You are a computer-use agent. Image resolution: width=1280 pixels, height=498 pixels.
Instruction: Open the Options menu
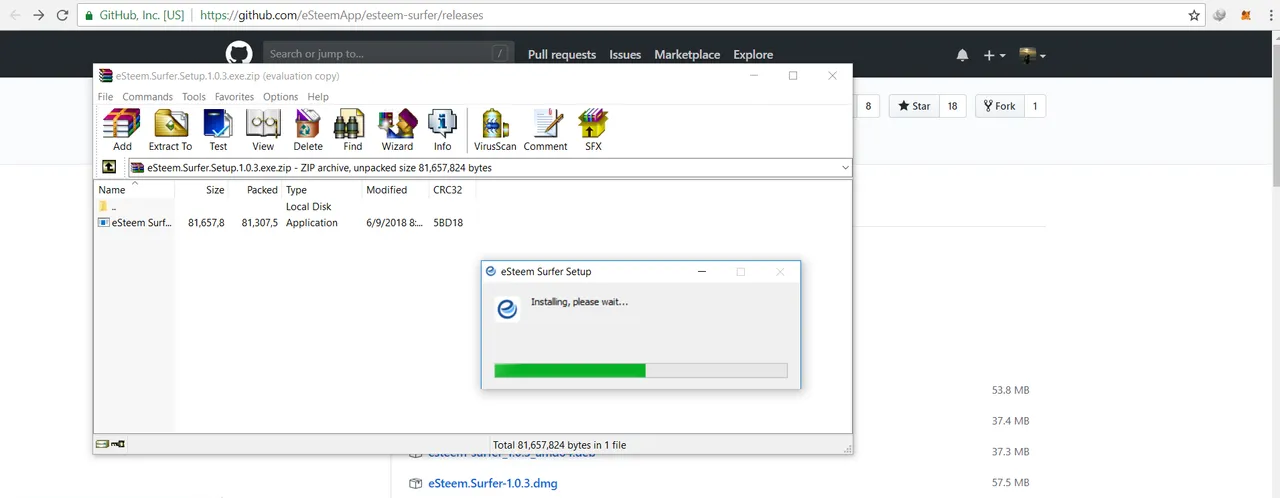(280, 97)
